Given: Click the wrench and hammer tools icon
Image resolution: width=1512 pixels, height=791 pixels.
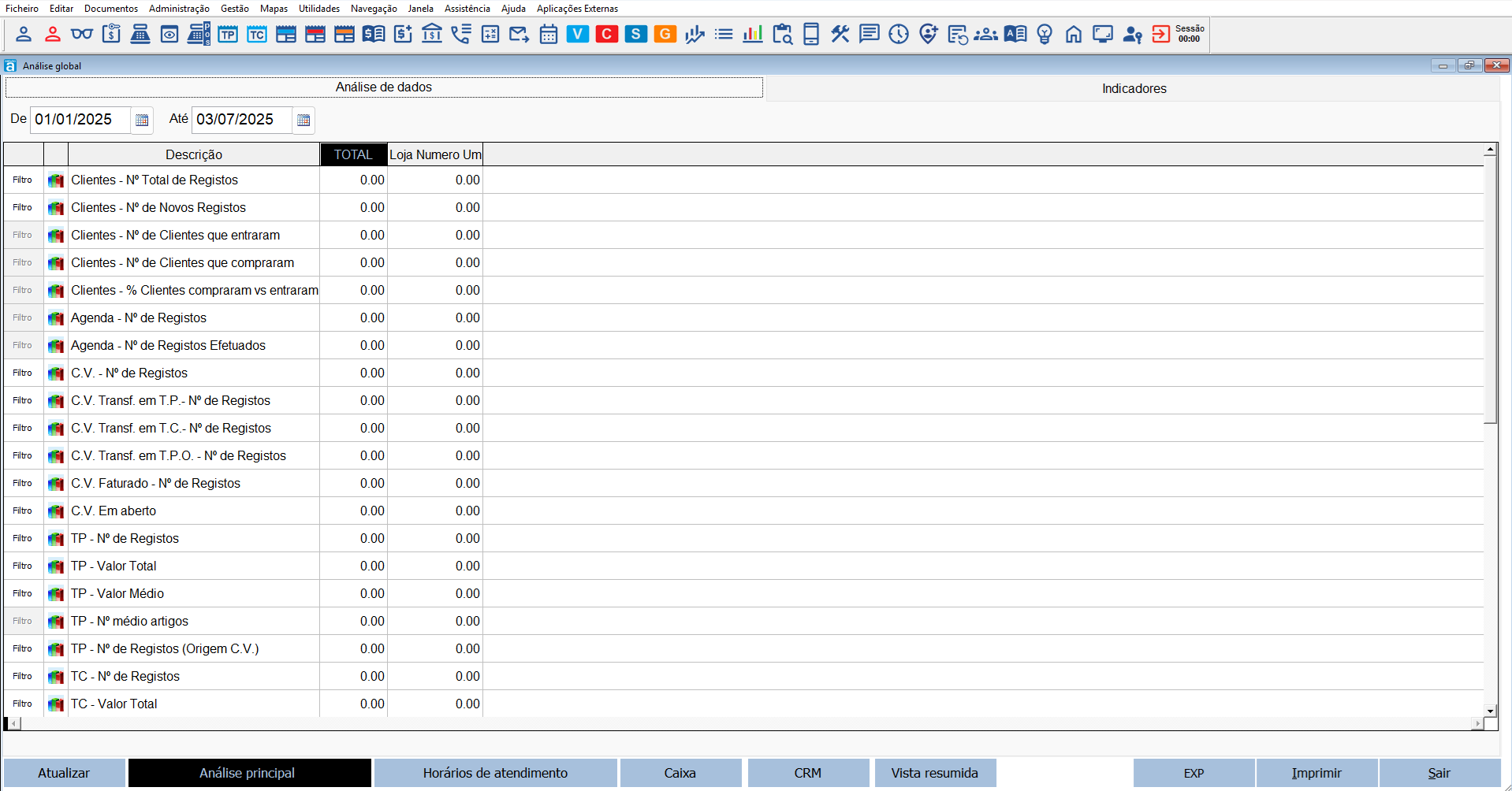Looking at the screenshot, I should click(x=840, y=34).
